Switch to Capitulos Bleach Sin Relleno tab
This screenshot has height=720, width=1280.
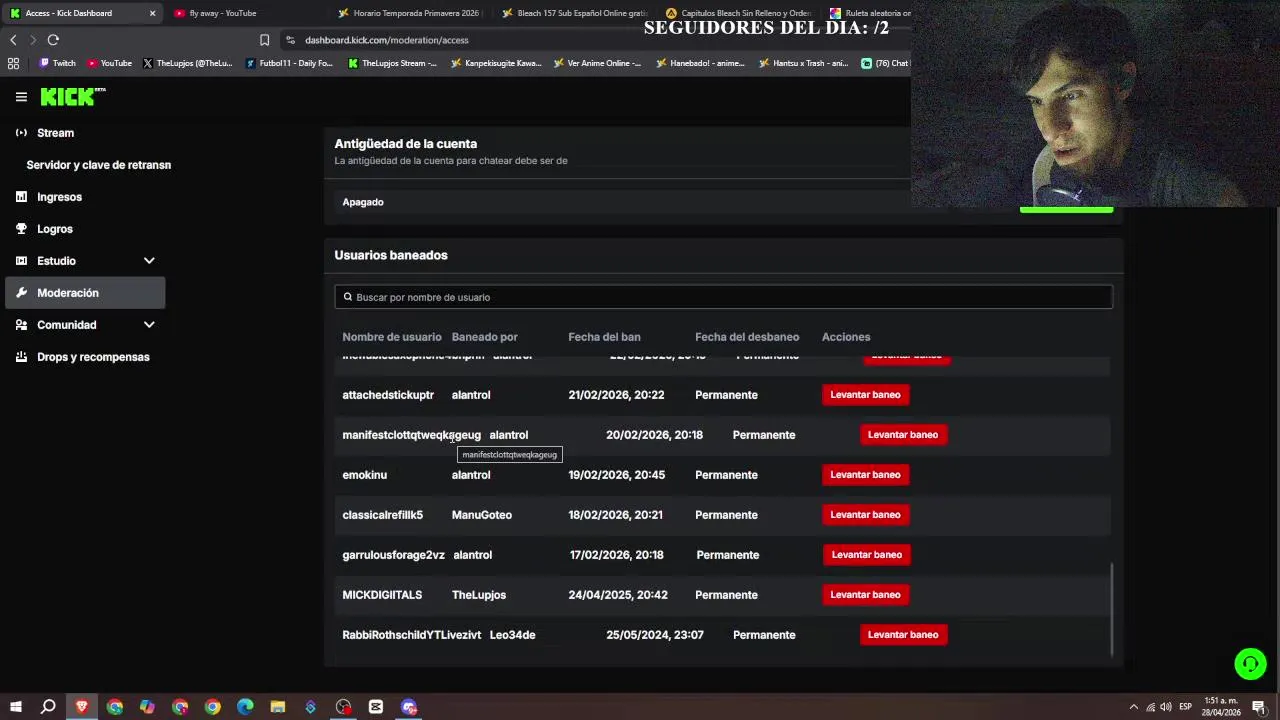click(x=738, y=13)
